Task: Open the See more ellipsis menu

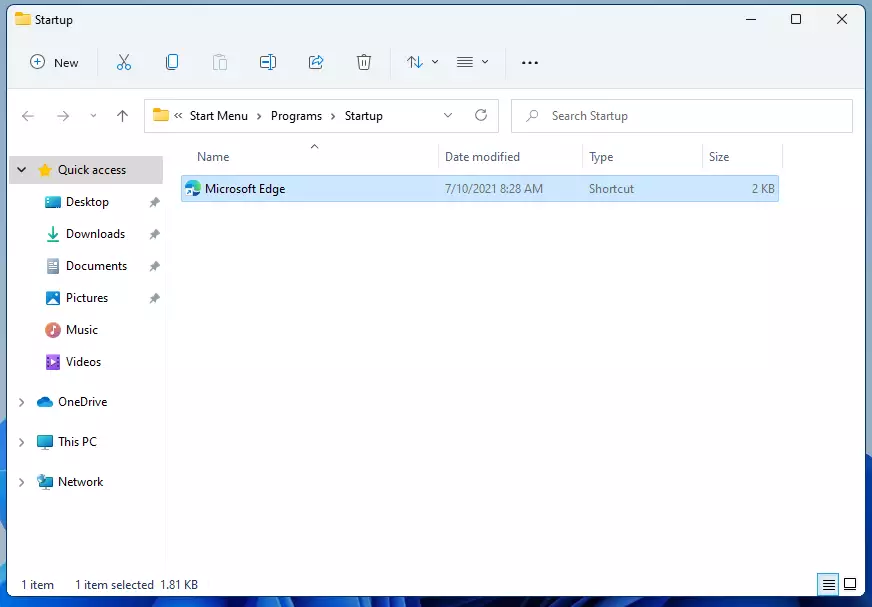Action: tap(529, 62)
